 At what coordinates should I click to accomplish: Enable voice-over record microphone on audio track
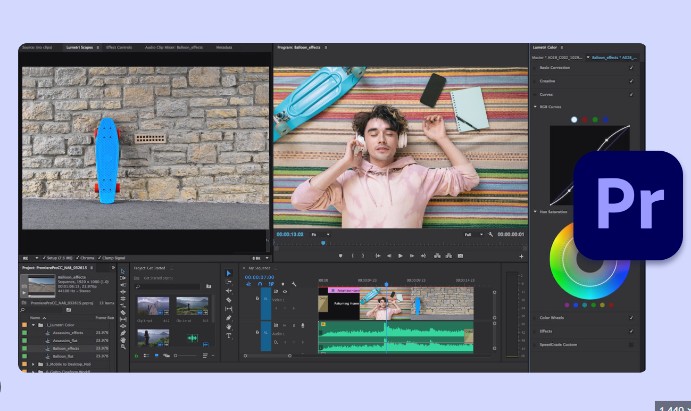(302, 326)
